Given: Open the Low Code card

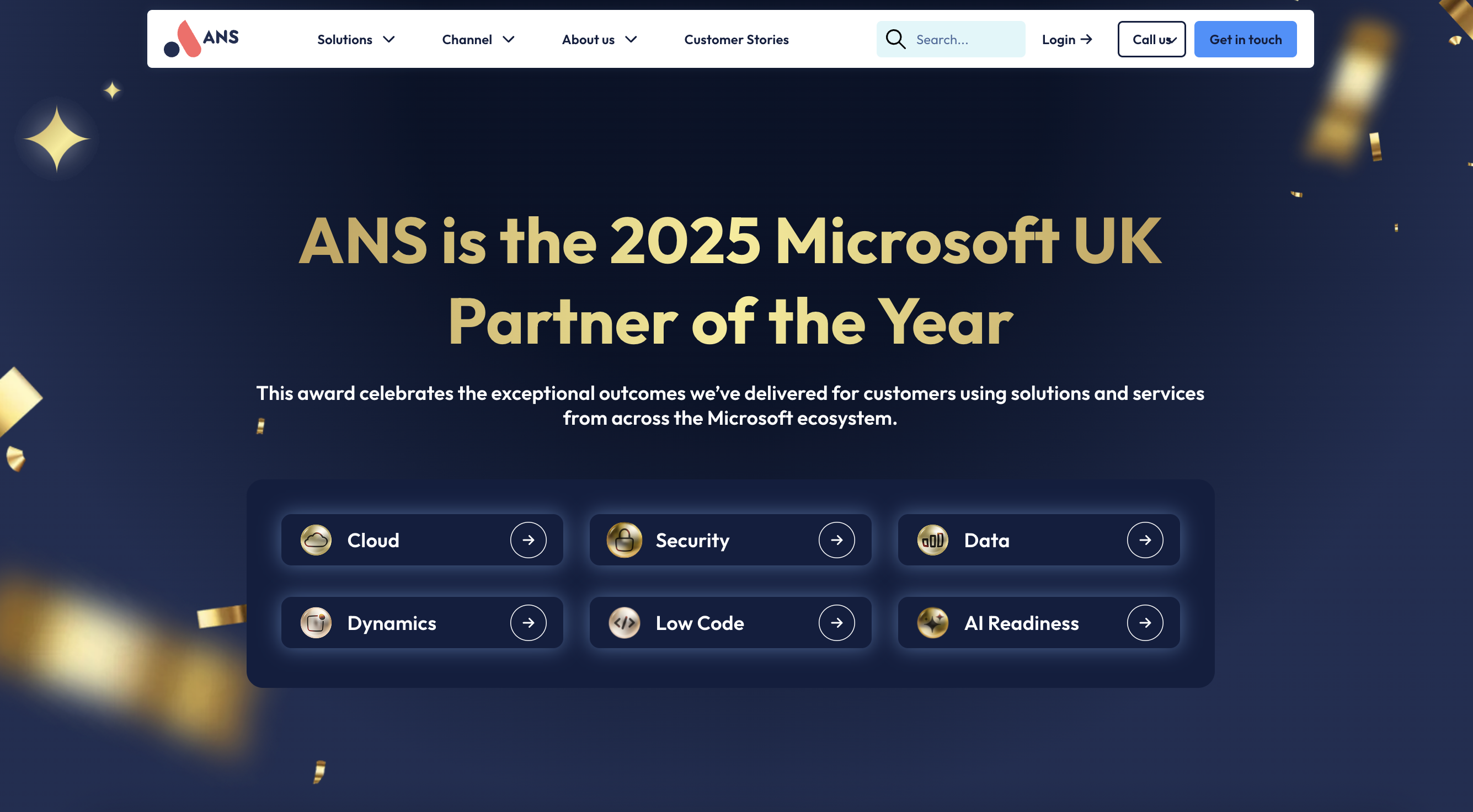Looking at the screenshot, I should [700, 623].
